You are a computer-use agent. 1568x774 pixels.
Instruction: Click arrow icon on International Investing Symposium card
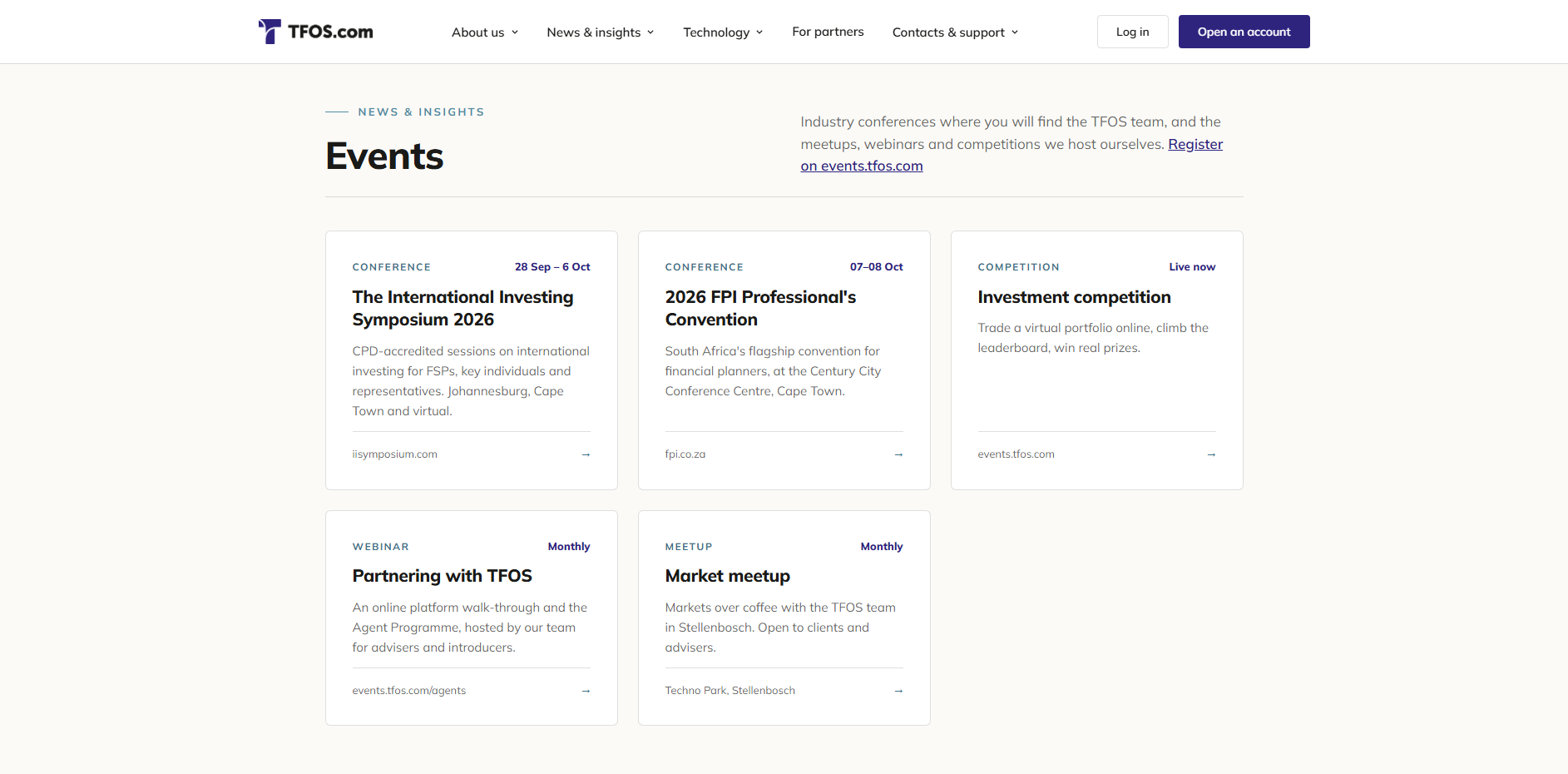point(586,454)
